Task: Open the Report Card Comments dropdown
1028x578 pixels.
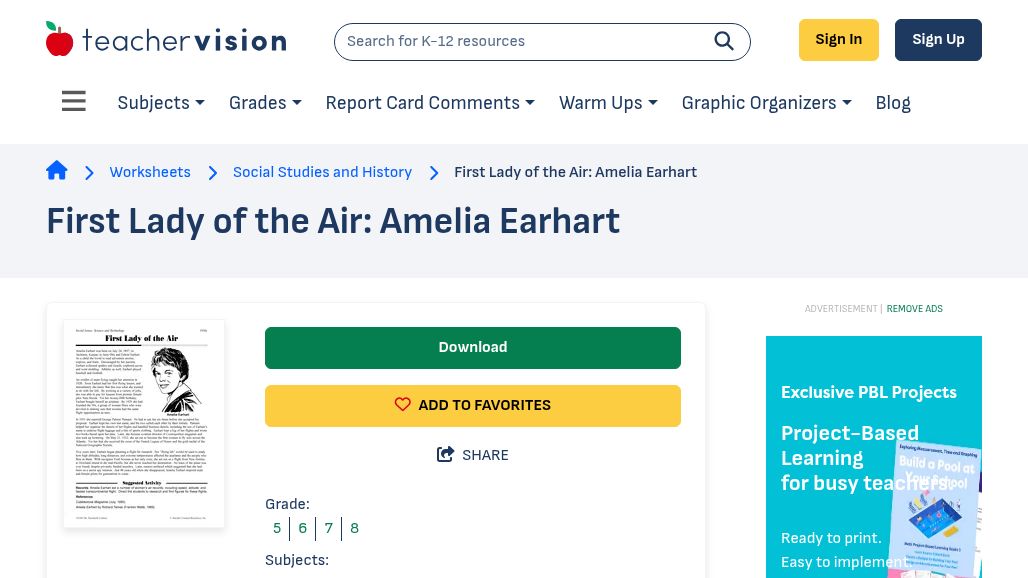Action: [x=430, y=103]
